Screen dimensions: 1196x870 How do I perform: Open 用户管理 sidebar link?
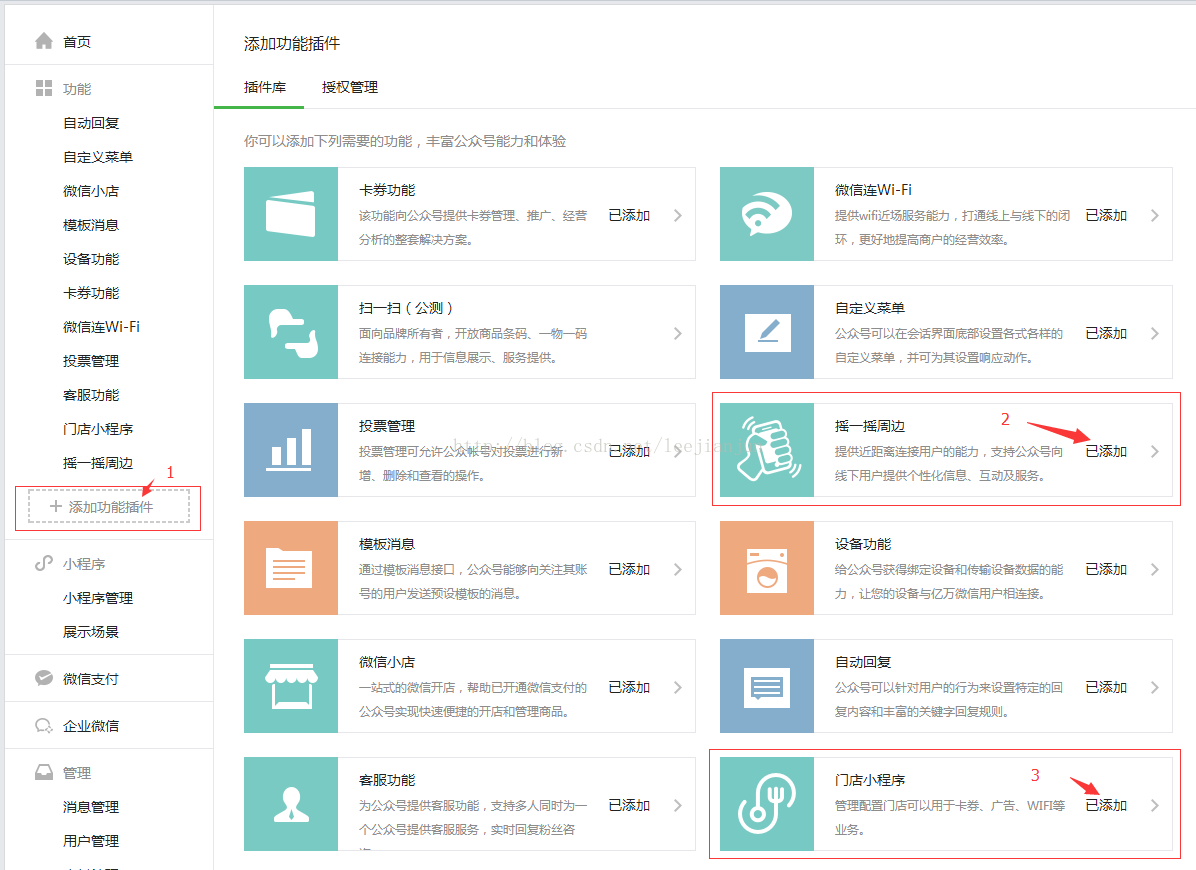(x=91, y=841)
